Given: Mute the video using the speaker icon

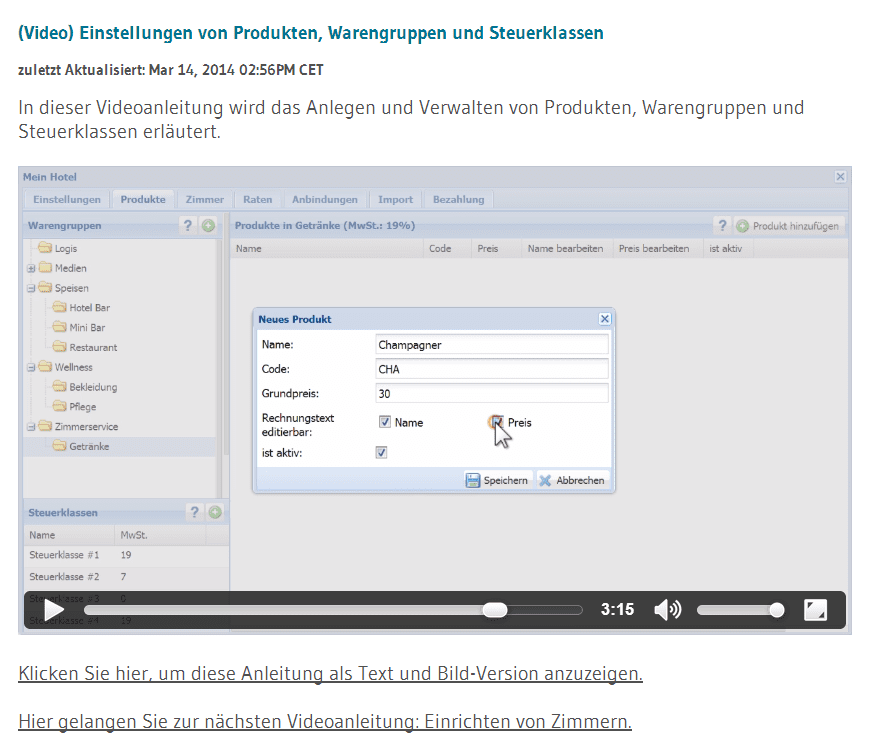Looking at the screenshot, I should click(667, 610).
